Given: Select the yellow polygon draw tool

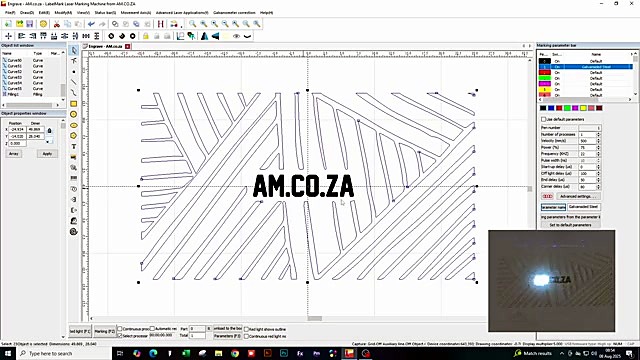Looking at the screenshot, I should pyautogui.click(x=74, y=136).
